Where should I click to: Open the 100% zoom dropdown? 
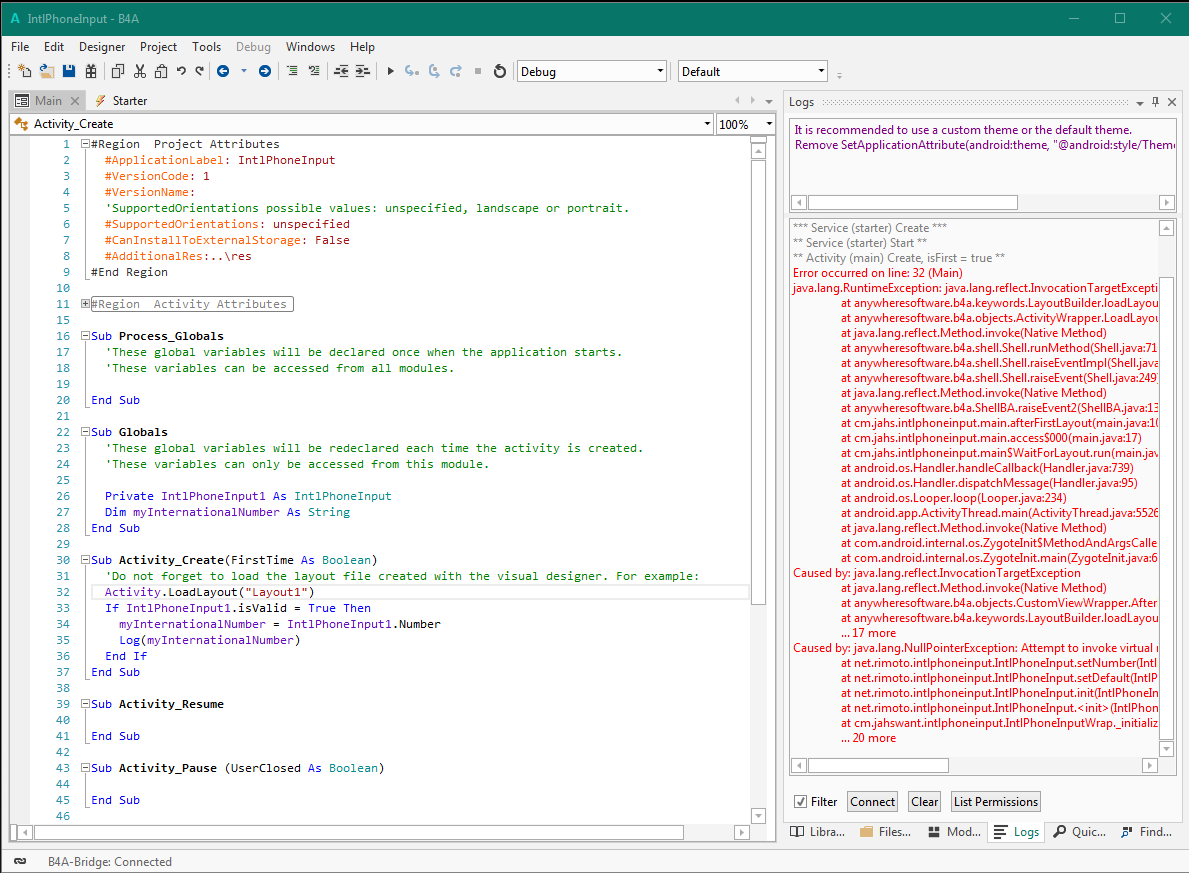click(x=769, y=124)
